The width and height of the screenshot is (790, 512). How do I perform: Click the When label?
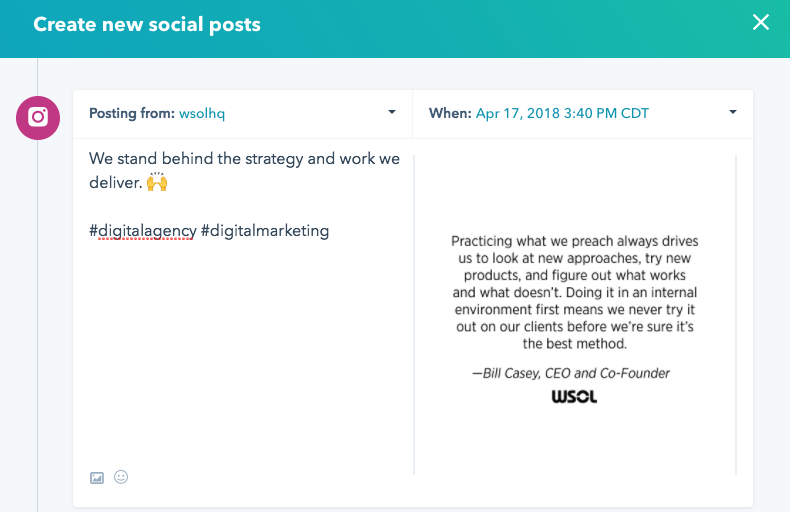click(450, 113)
